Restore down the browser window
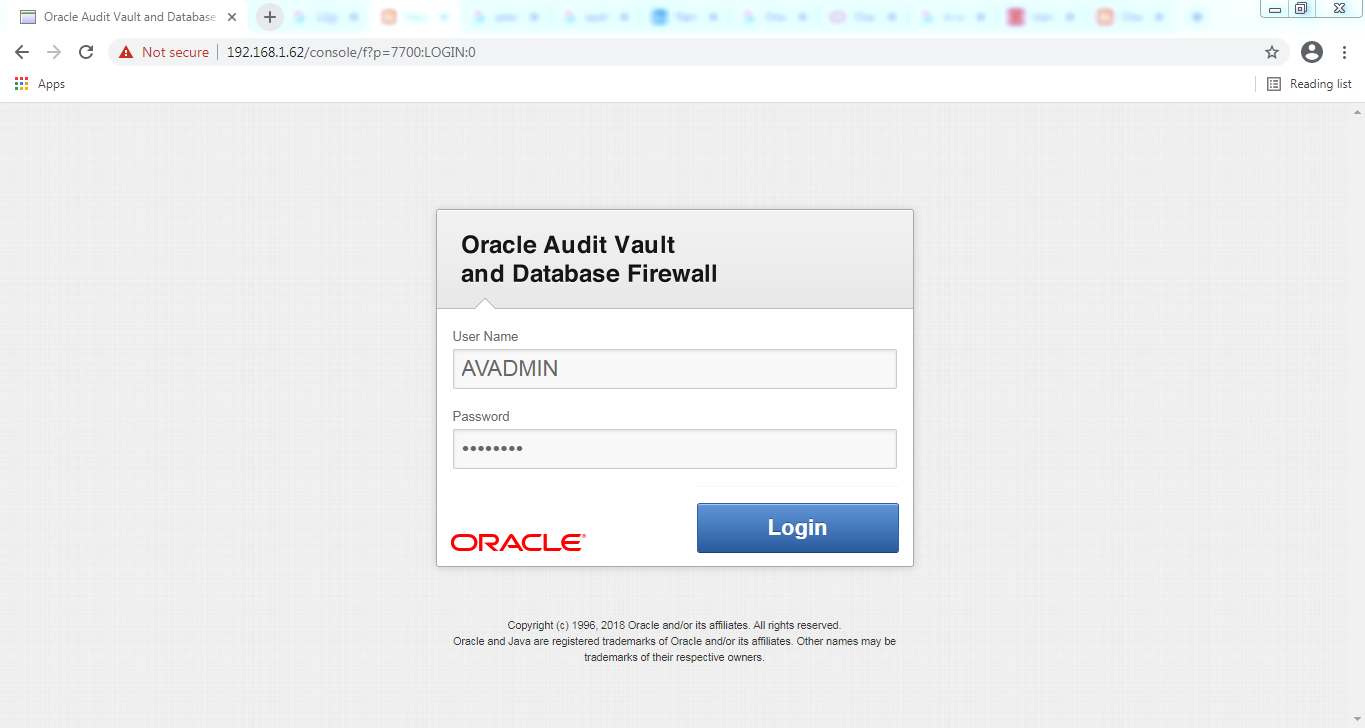This screenshot has height=728, width=1365. pos(1301,8)
